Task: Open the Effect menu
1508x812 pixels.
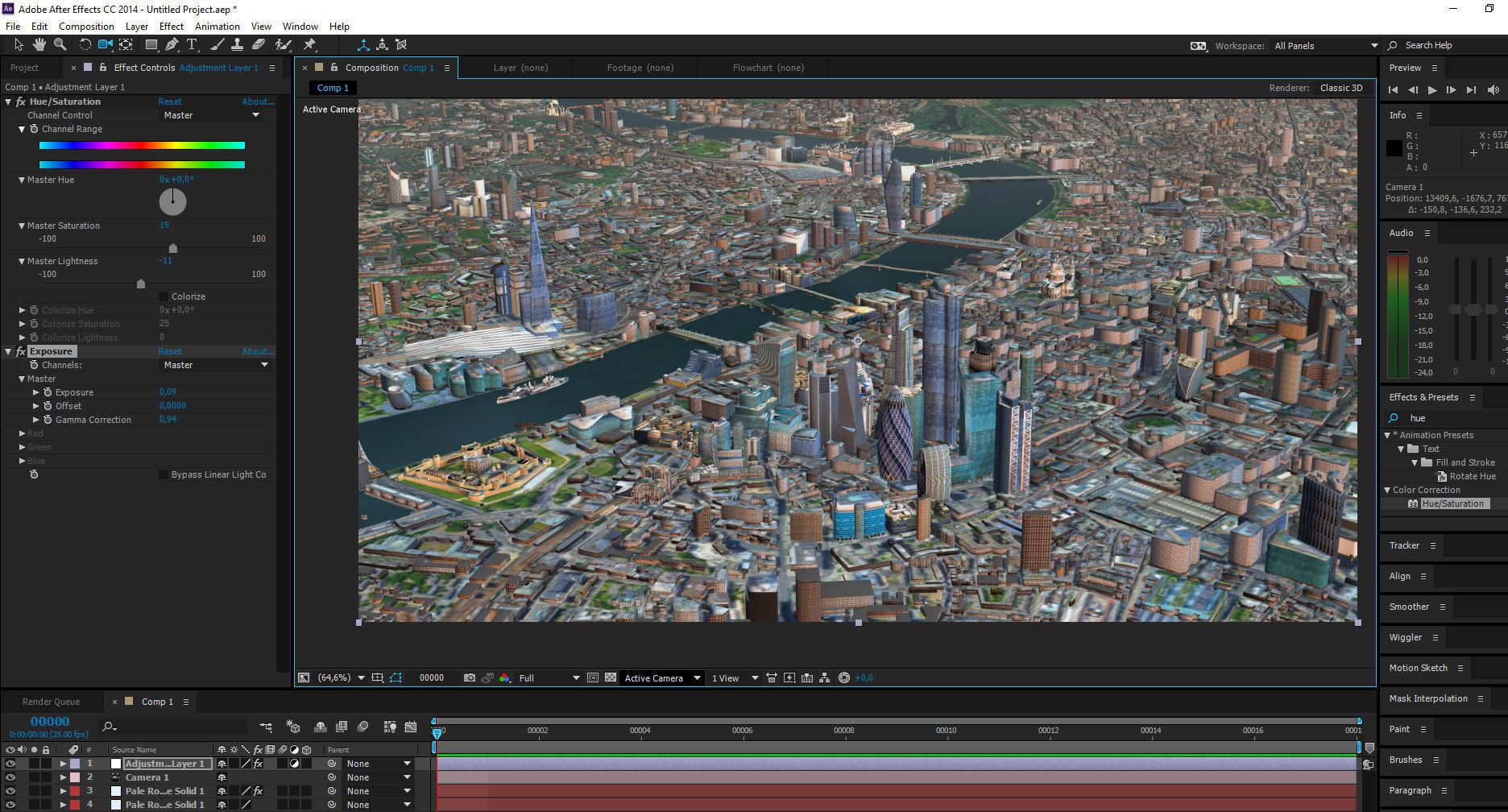Action: [171, 26]
